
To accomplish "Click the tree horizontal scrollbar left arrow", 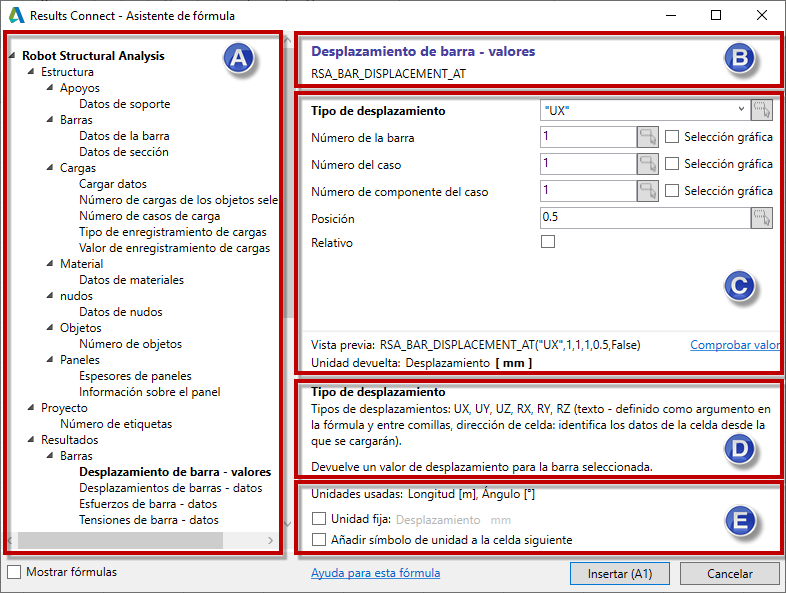I will [x=10, y=540].
